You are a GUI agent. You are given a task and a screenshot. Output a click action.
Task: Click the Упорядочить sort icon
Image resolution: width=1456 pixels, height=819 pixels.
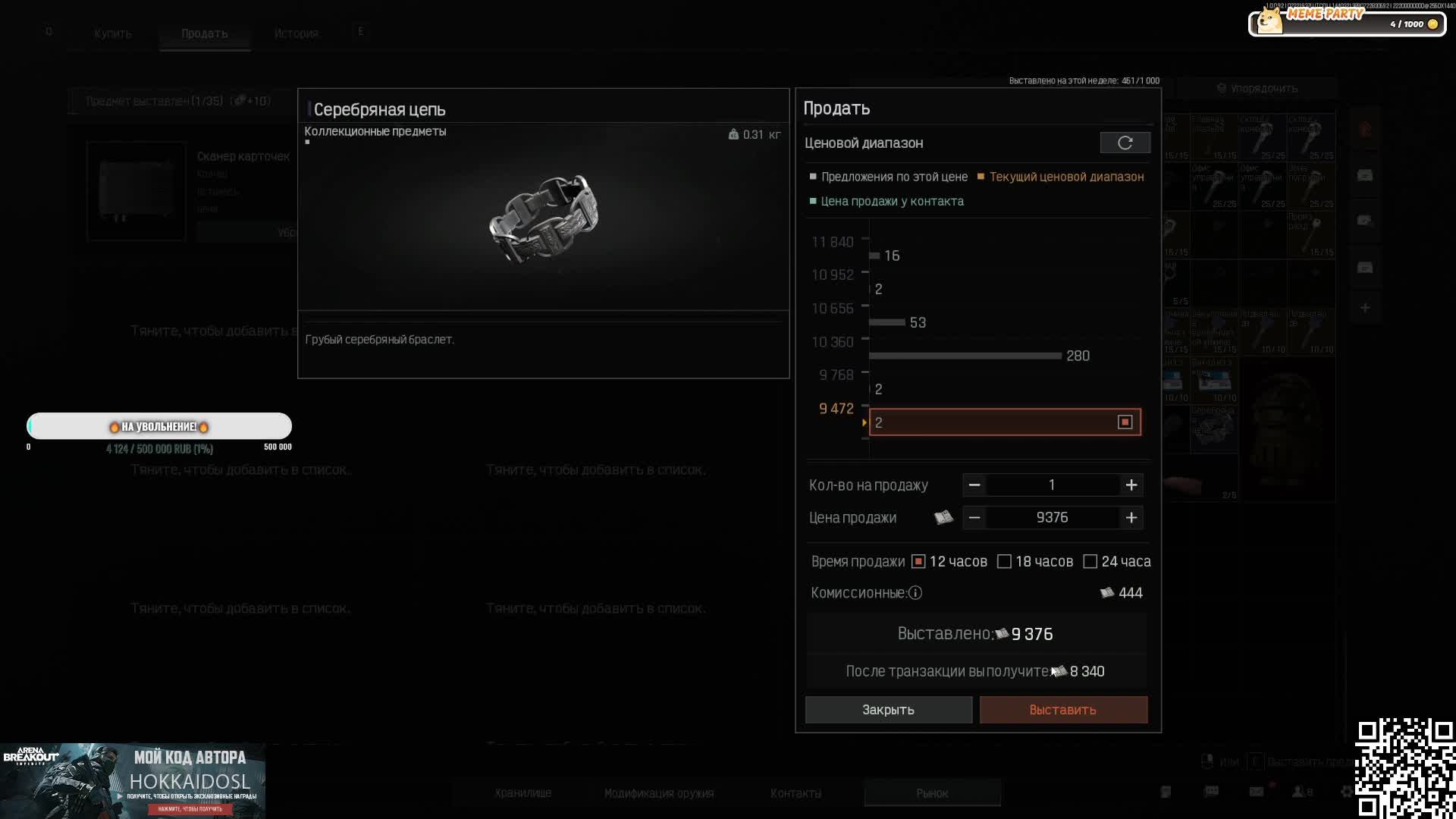1221,89
